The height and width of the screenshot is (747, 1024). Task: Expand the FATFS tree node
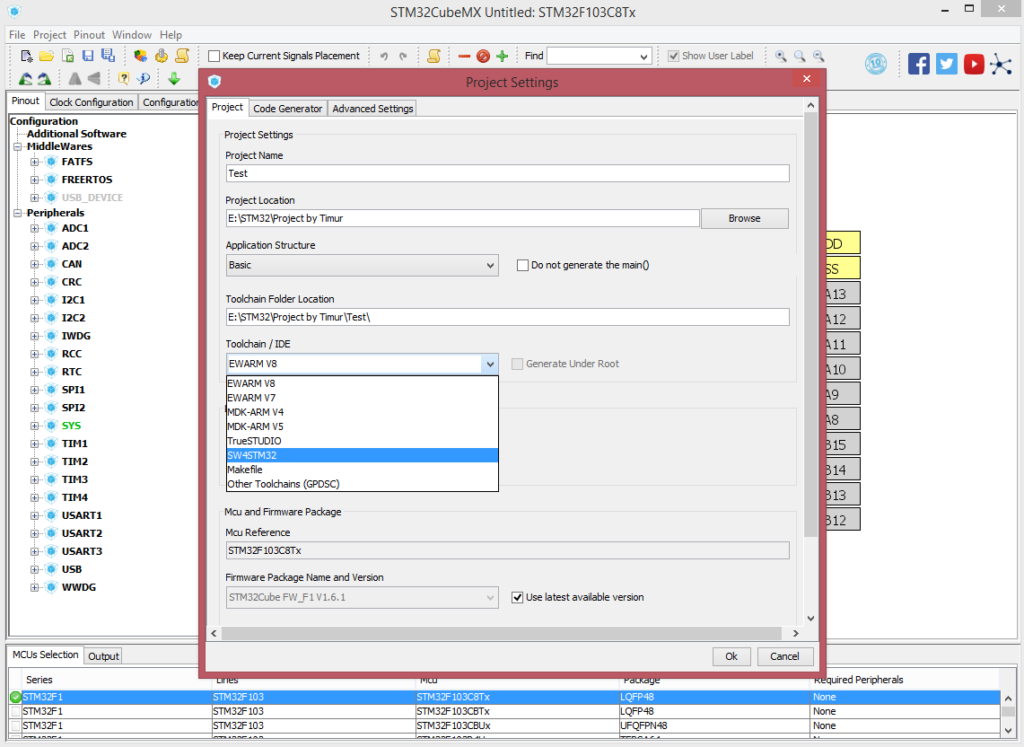tap(35, 162)
